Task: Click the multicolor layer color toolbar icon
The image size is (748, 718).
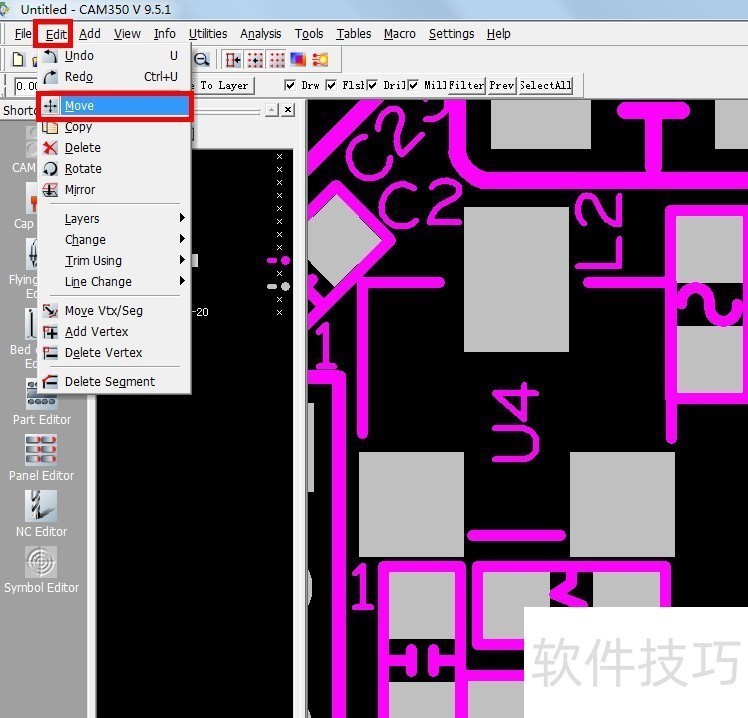Action: click(297, 60)
